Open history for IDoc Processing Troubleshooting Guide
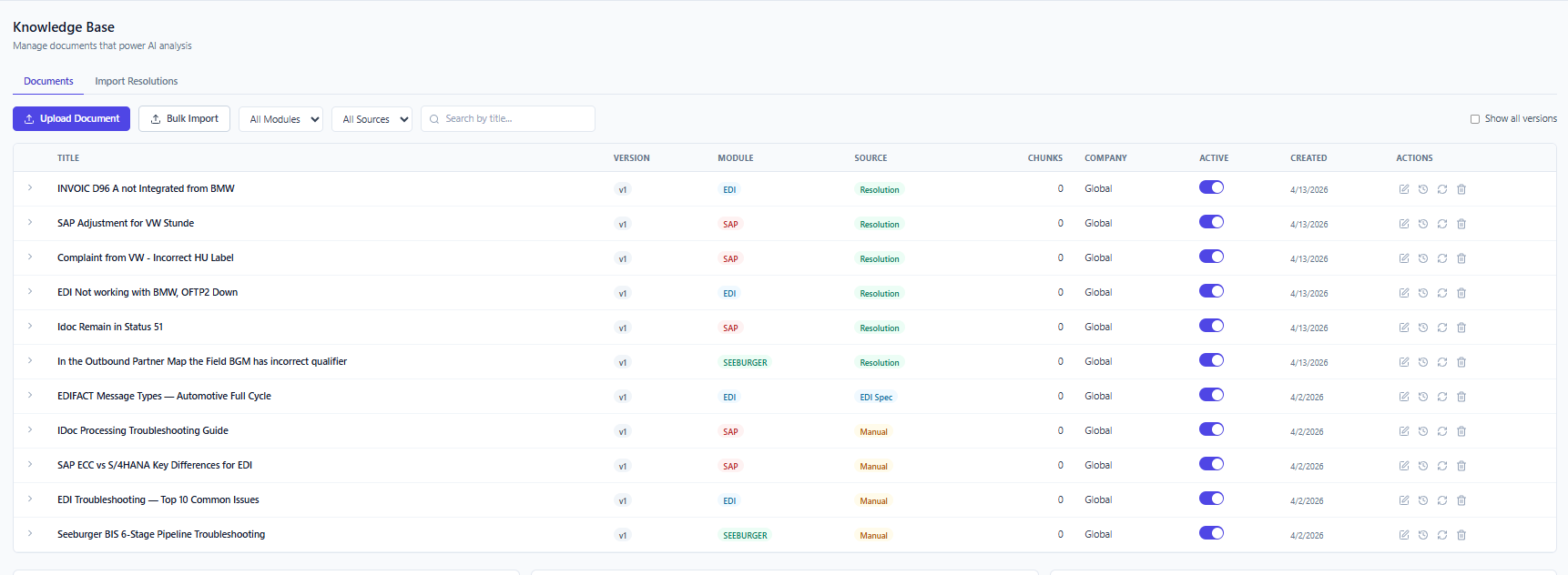 (x=1423, y=431)
